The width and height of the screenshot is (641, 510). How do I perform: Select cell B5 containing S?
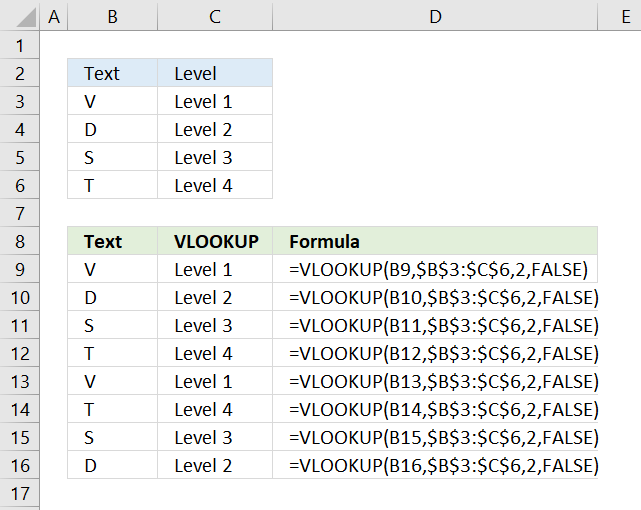(112, 157)
